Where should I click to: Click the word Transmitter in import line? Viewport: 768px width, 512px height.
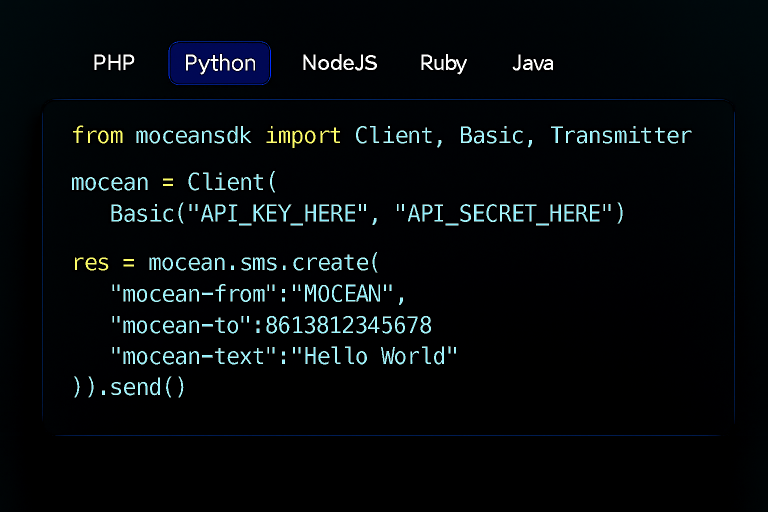[620, 135]
